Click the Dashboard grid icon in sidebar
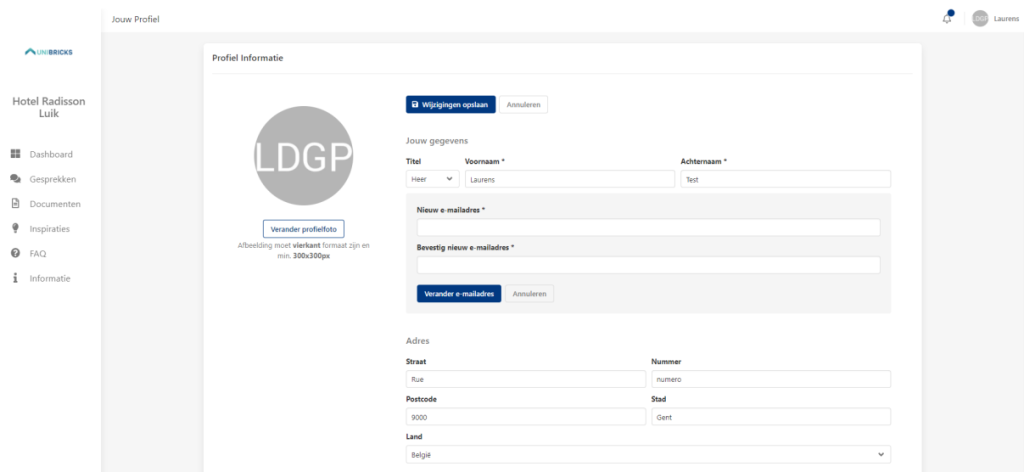 pos(16,154)
